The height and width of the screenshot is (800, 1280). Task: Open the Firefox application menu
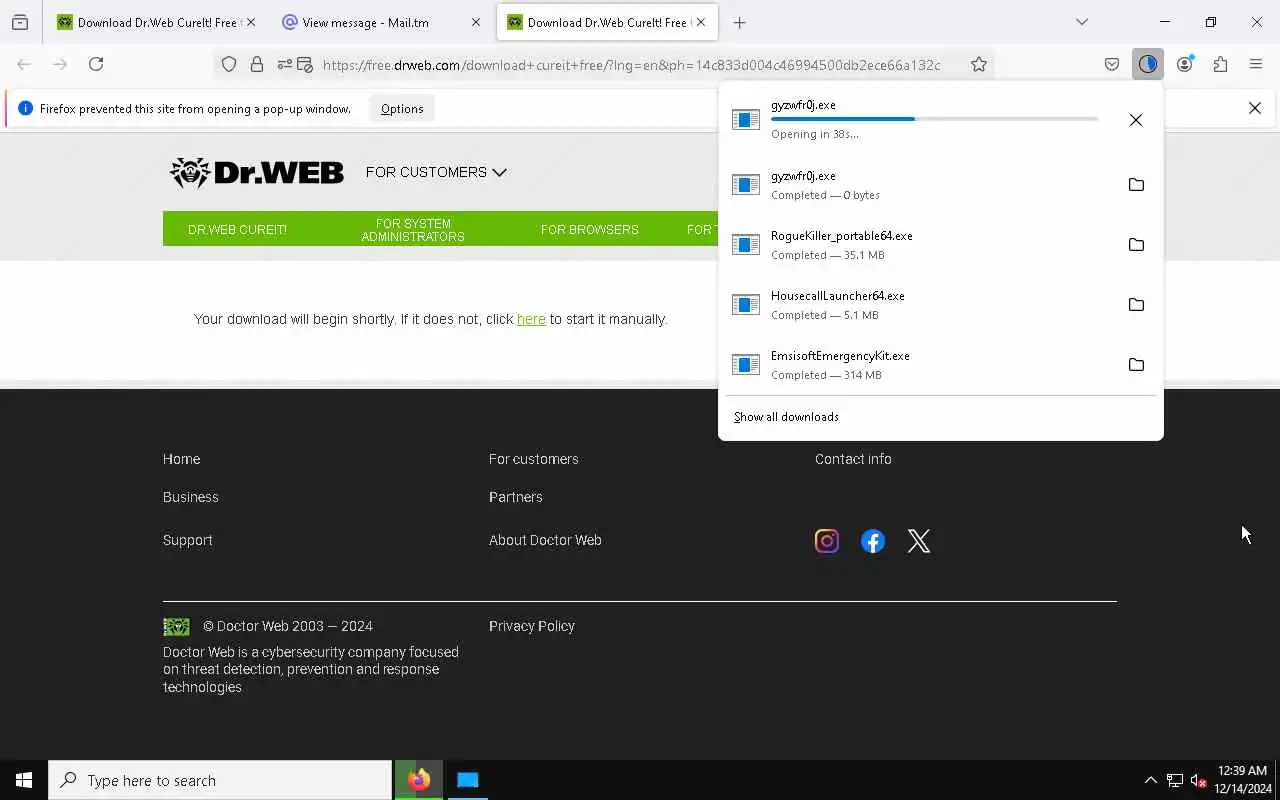click(x=1256, y=64)
